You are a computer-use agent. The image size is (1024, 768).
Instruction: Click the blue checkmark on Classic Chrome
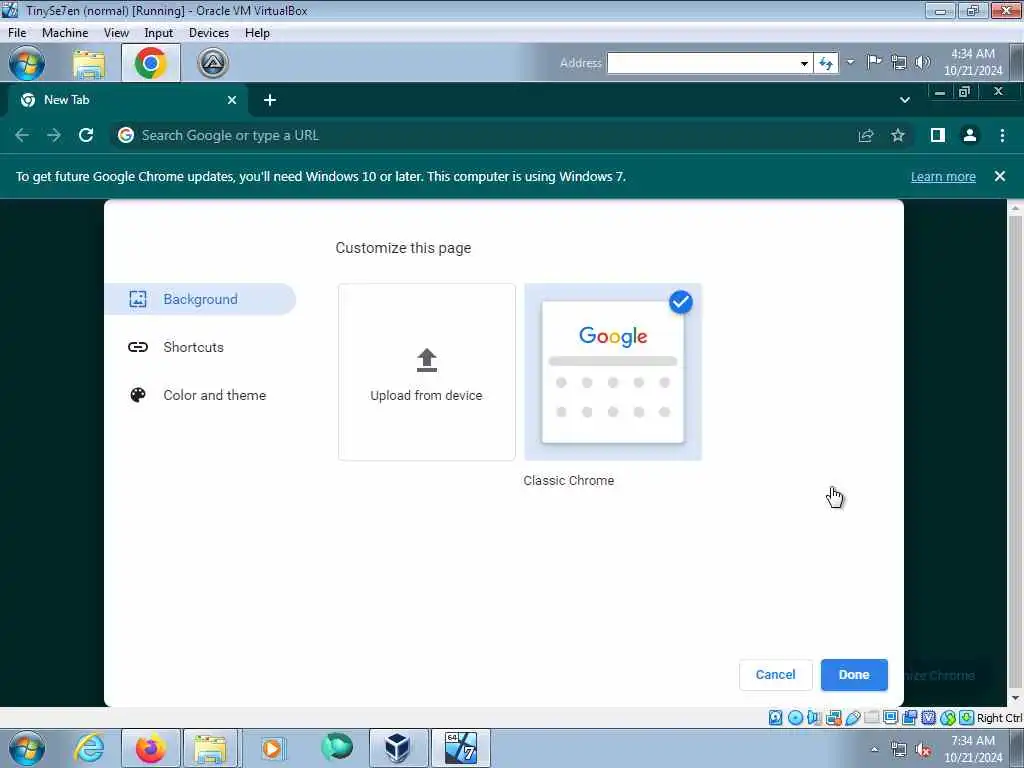coord(680,302)
